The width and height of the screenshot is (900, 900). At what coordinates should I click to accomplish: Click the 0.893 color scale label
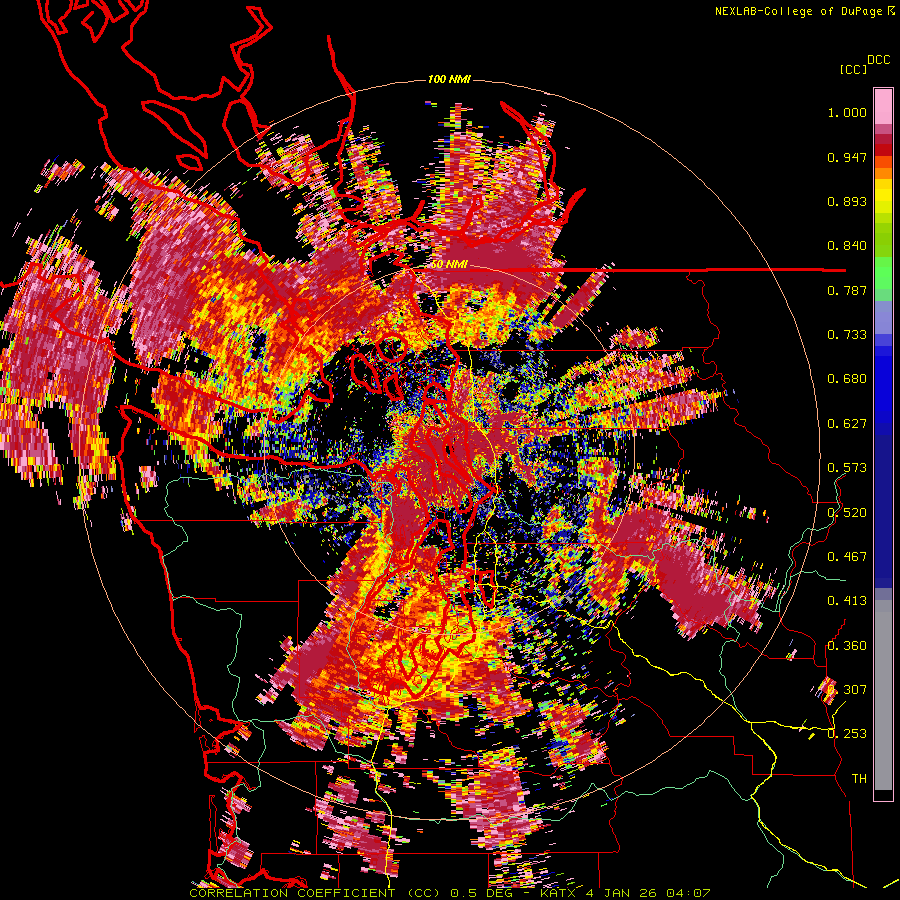pyautogui.click(x=847, y=201)
